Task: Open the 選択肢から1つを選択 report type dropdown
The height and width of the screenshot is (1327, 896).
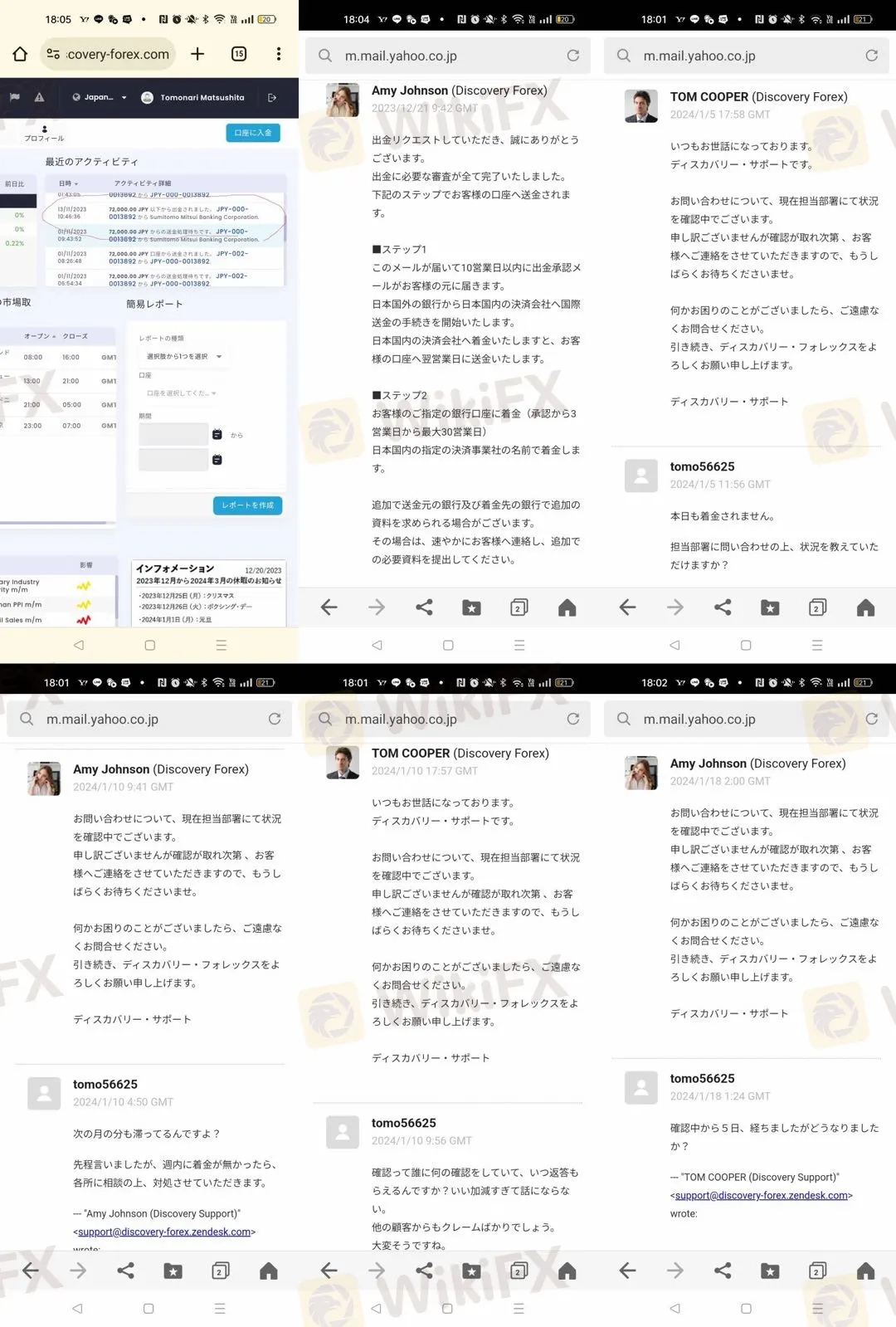Action: point(184,356)
